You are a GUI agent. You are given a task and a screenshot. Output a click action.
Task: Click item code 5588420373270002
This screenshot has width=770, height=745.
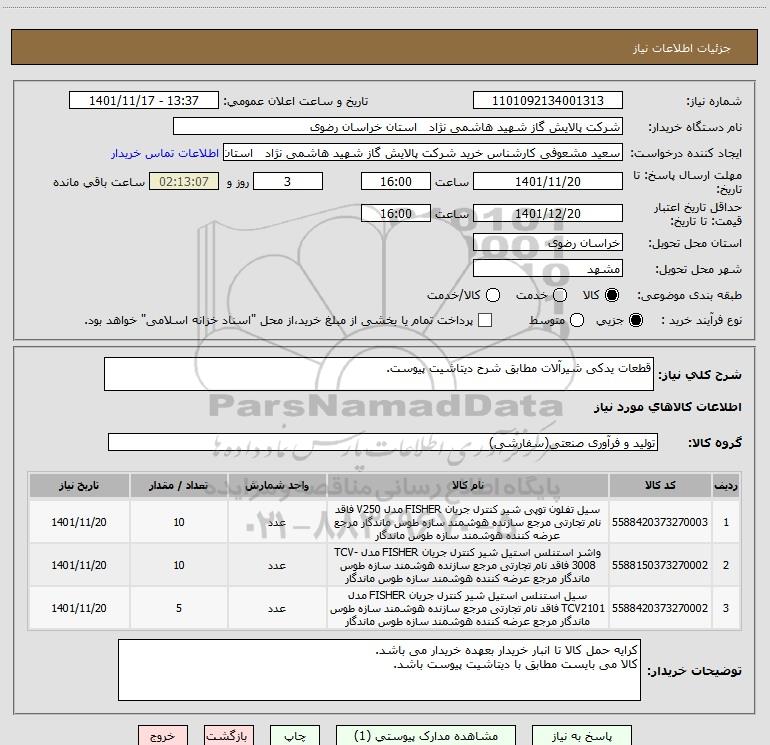click(660, 608)
